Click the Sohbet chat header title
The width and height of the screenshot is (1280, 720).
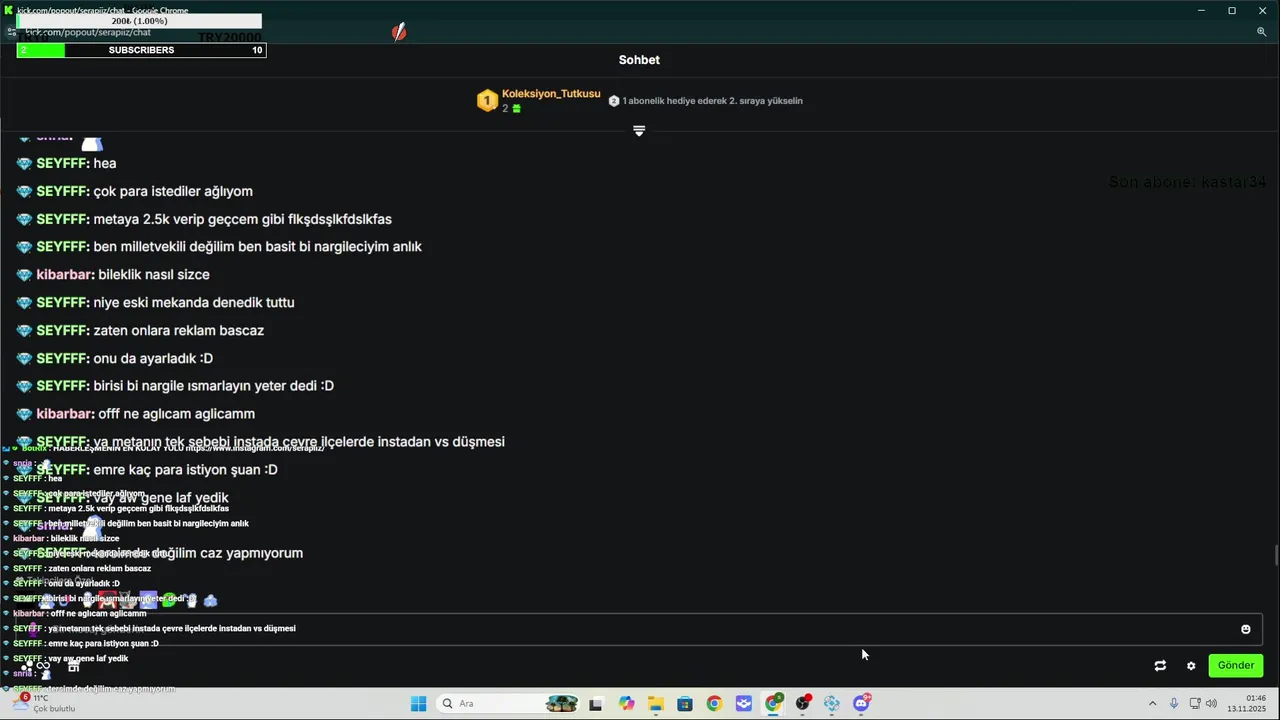click(639, 60)
